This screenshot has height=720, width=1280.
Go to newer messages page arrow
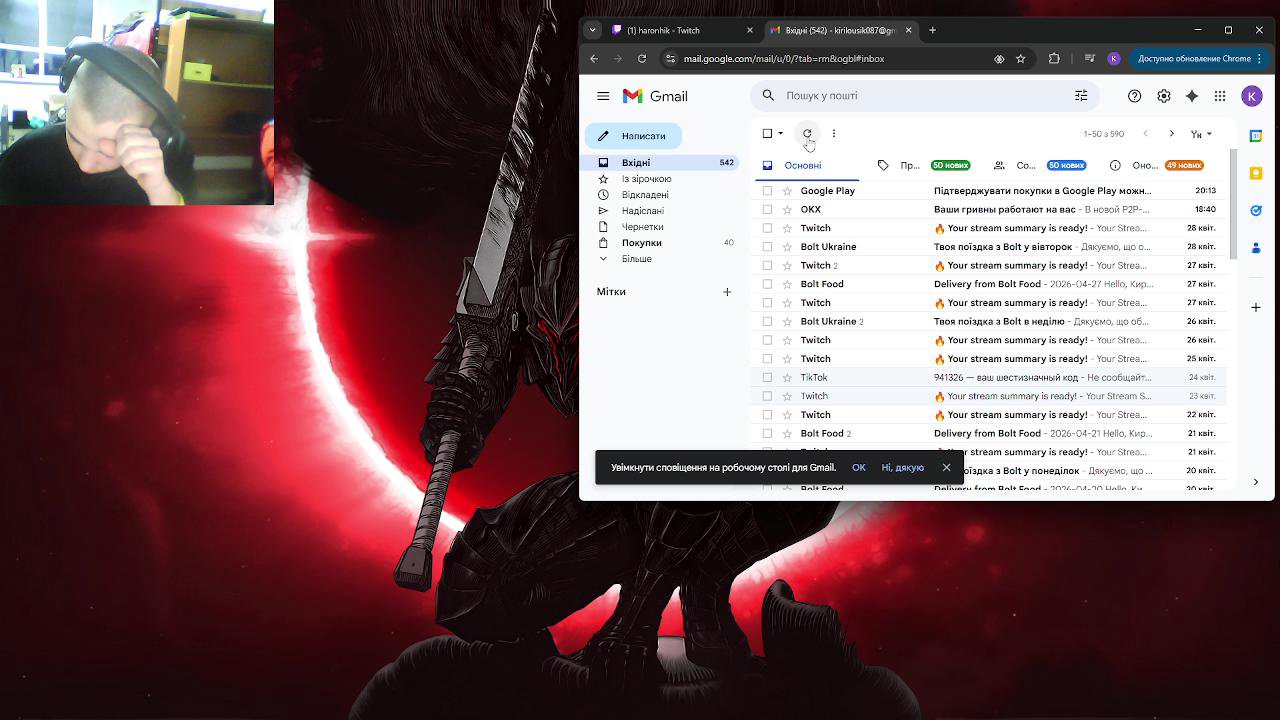click(x=1145, y=133)
